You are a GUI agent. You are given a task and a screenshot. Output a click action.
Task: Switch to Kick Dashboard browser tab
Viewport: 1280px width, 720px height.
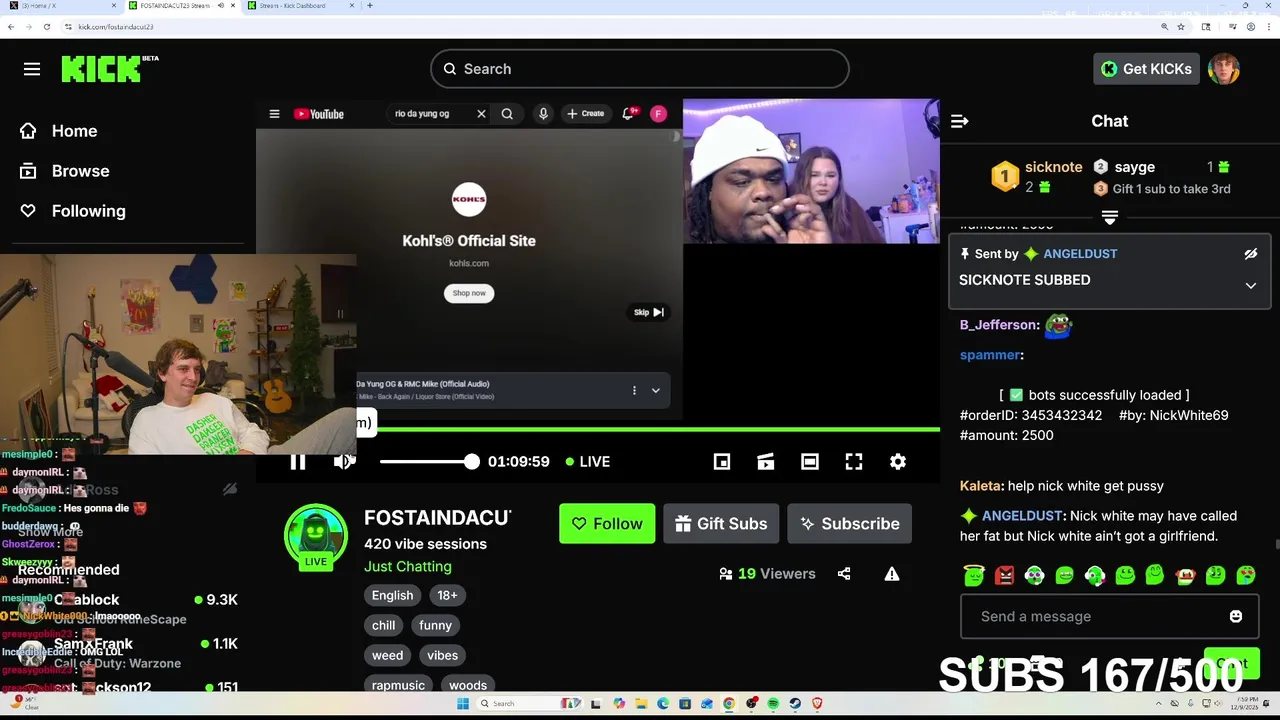point(300,6)
